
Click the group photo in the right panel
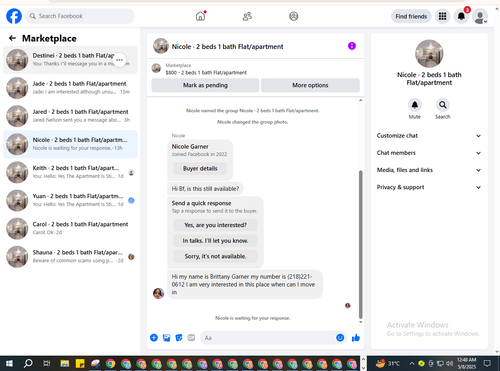pos(429,54)
